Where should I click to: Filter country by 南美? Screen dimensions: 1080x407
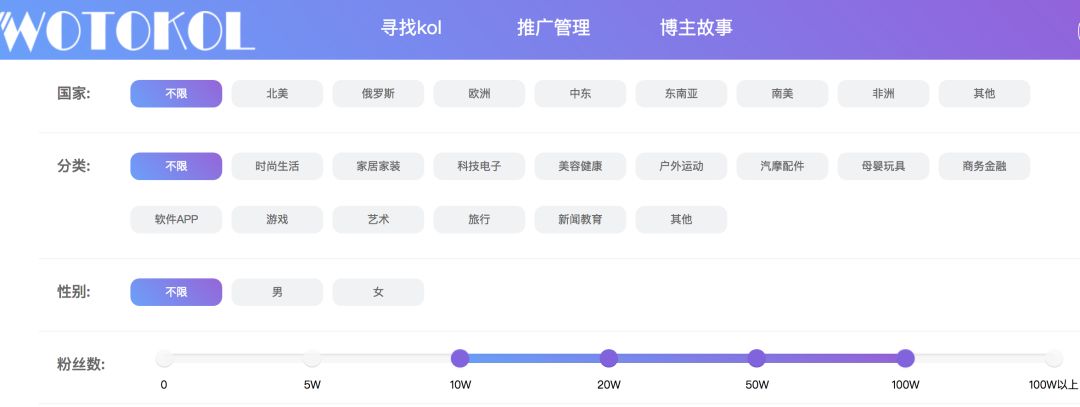pos(782,94)
